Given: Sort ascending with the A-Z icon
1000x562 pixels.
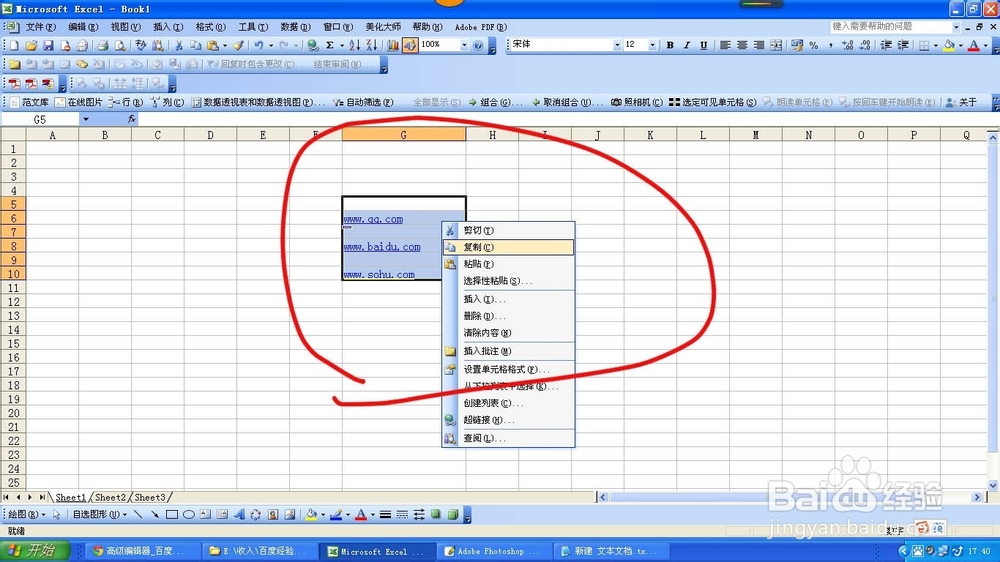Looking at the screenshot, I should tap(355, 45).
